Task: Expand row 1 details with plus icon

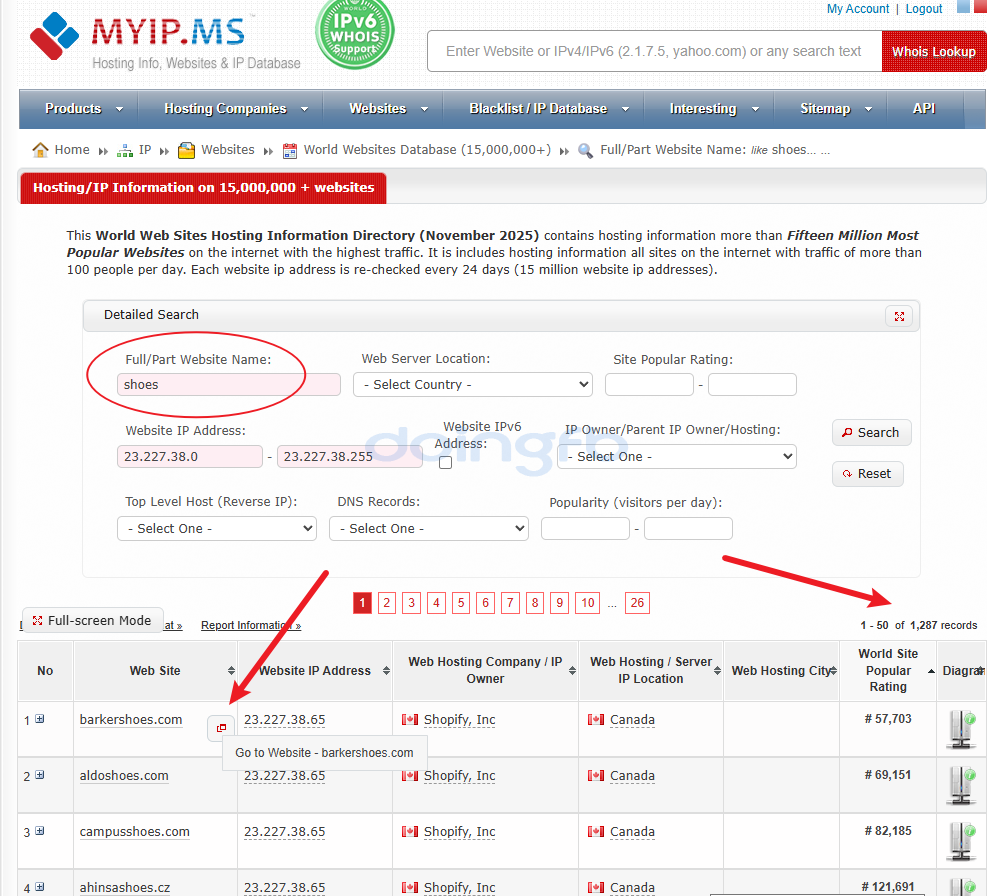Action: pyautogui.click(x=40, y=719)
